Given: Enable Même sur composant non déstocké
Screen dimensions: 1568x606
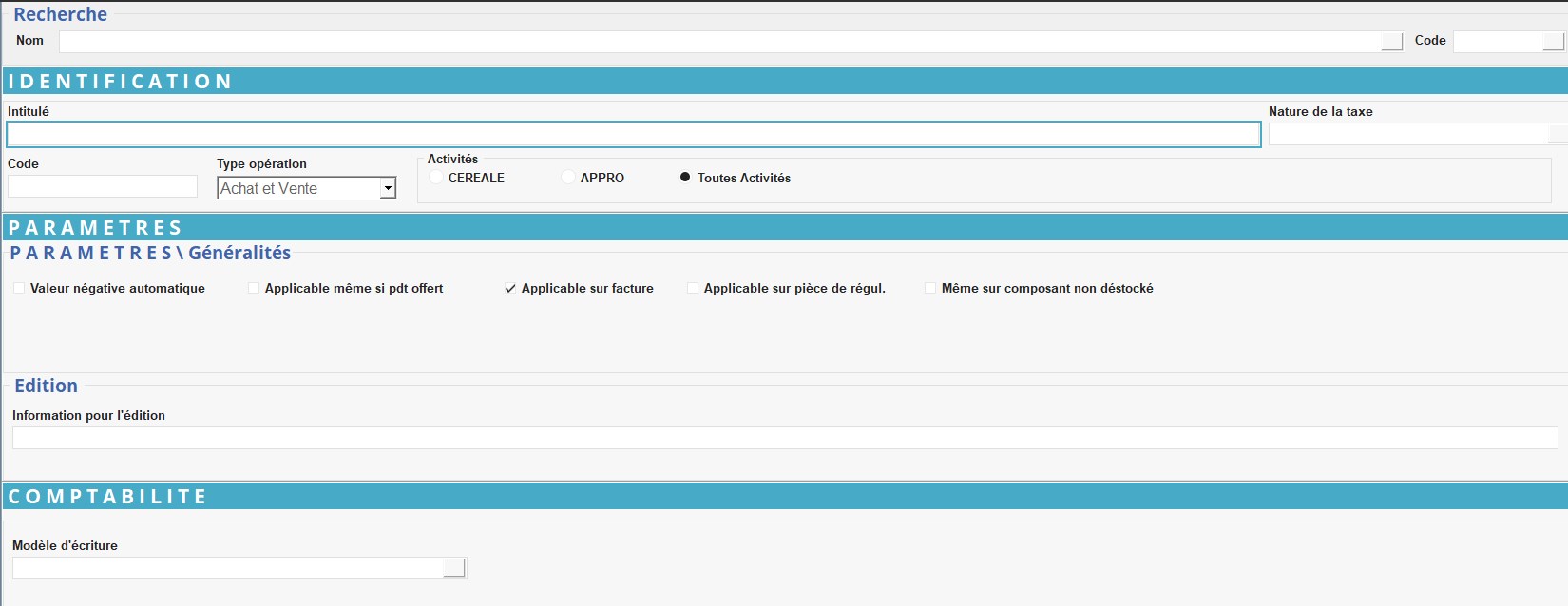Looking at the screenshot, I should coord(930,288).
